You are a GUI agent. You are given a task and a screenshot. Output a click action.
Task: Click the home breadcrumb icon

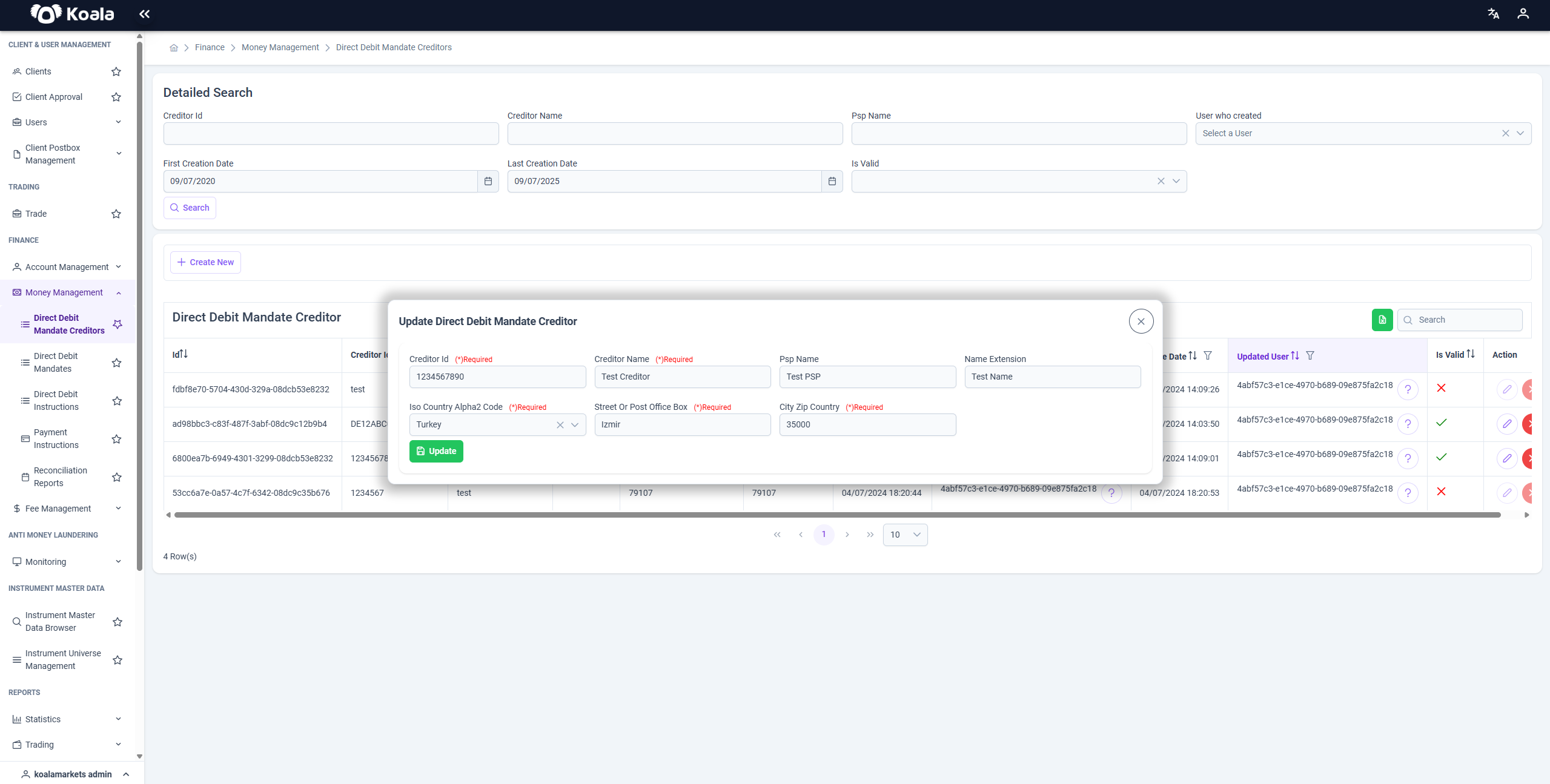pos(174,48)
